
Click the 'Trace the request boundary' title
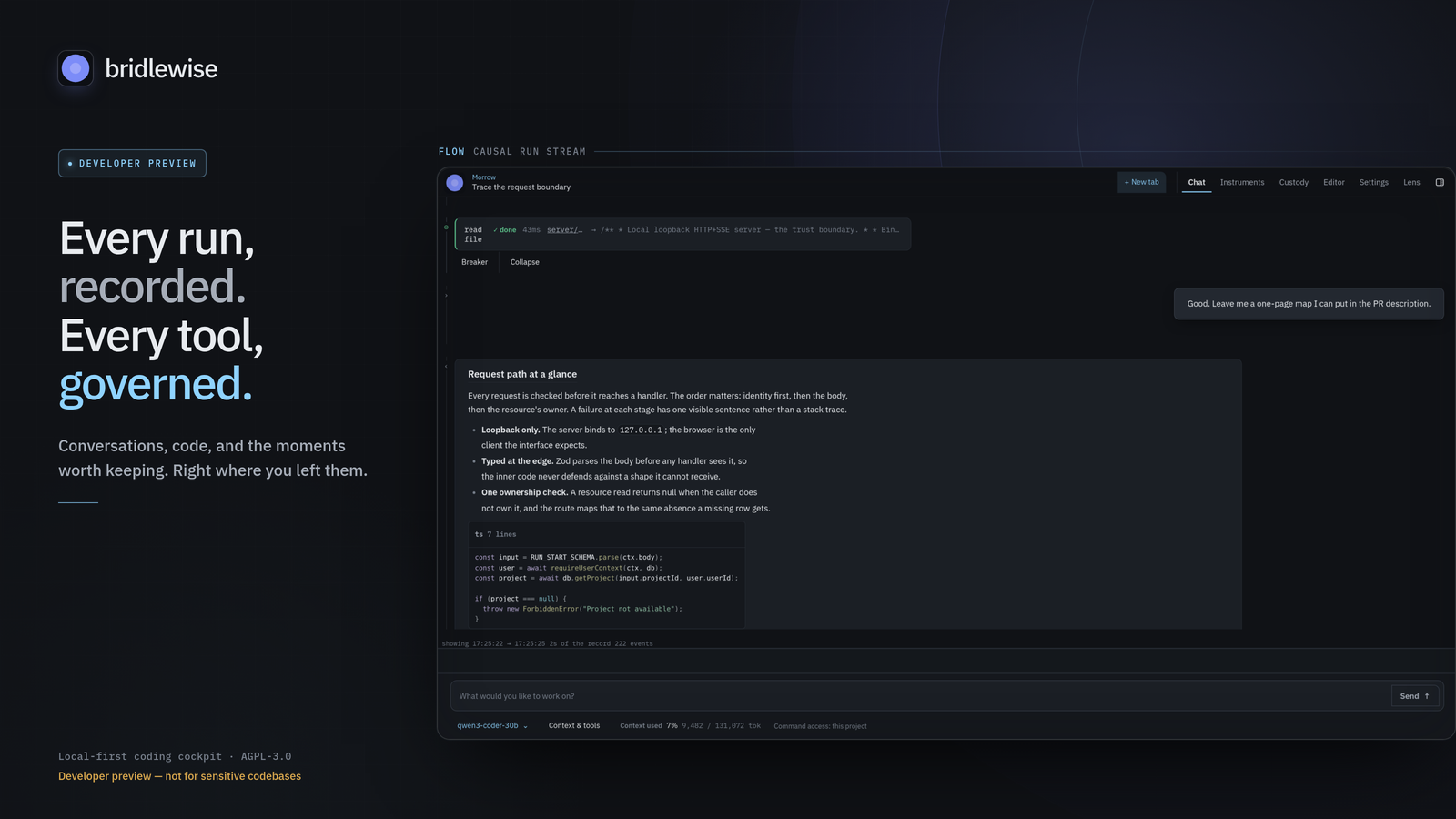[x=521, y=187]
